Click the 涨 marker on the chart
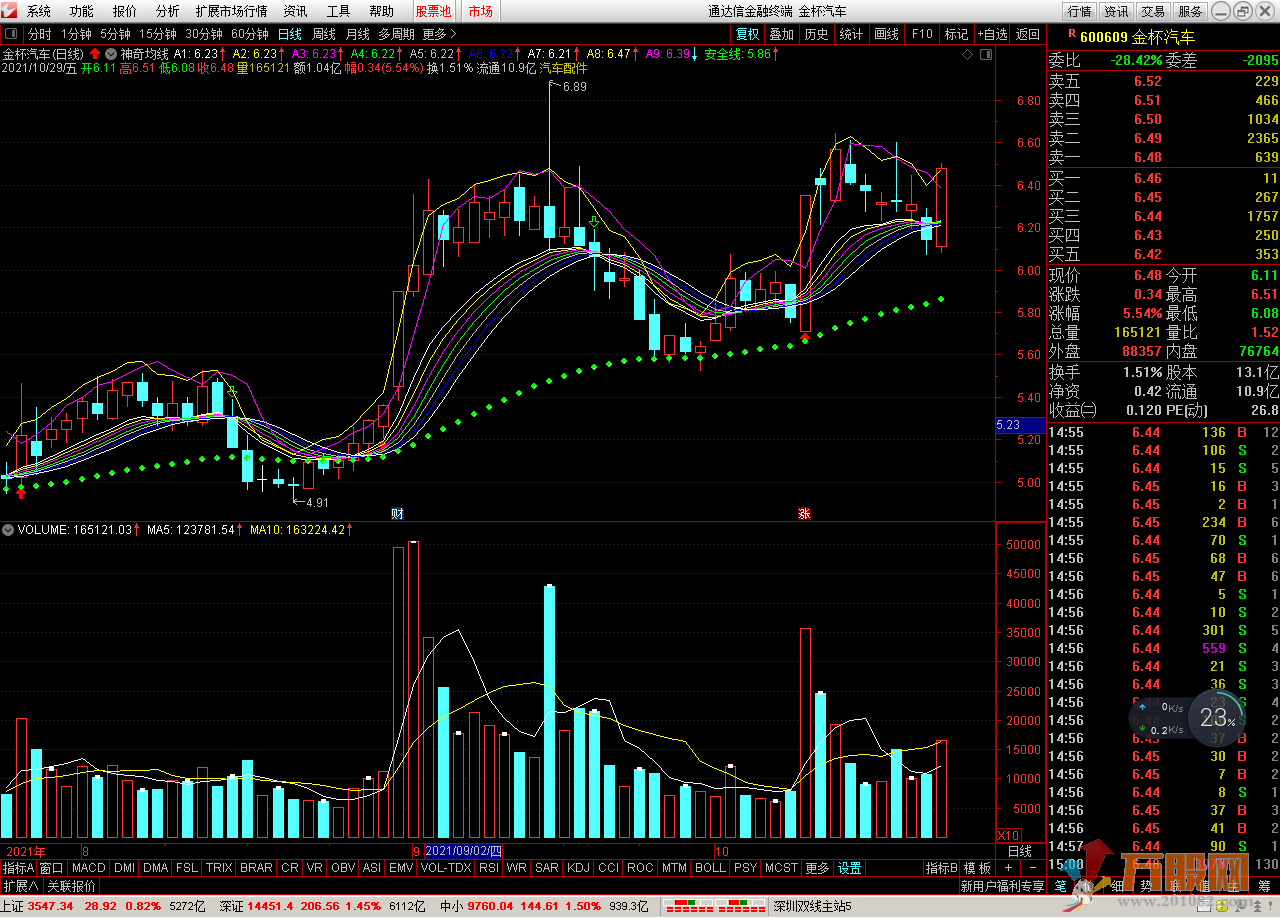Screen dimensions: 1280x918 (803, 513)
